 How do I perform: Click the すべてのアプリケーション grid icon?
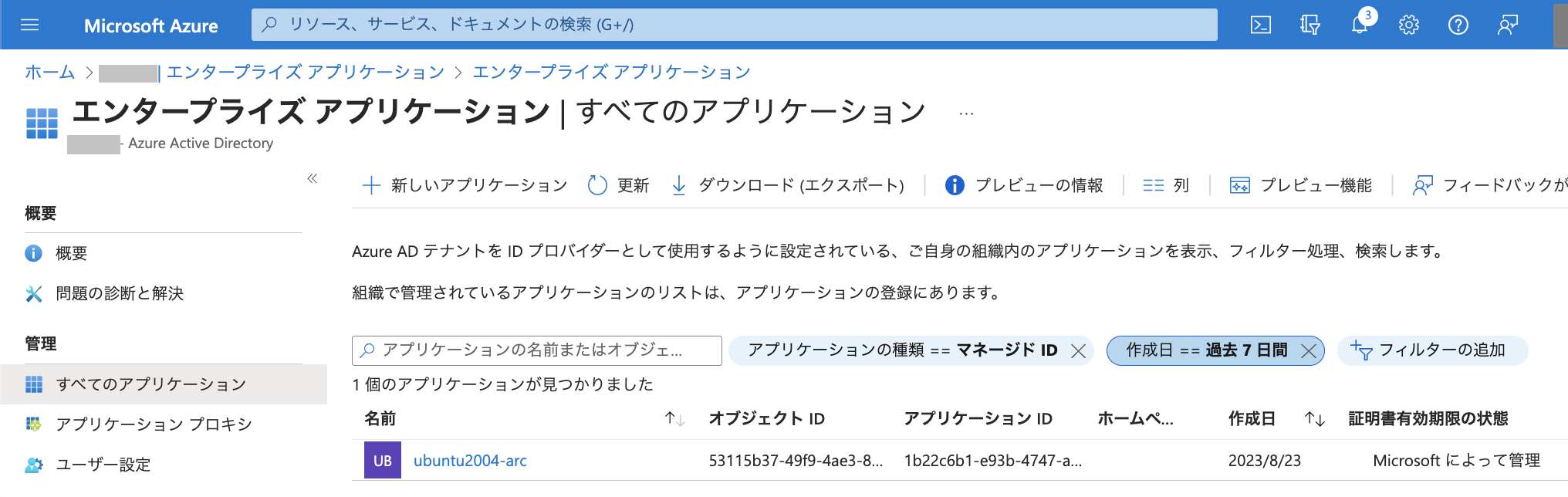34,384
